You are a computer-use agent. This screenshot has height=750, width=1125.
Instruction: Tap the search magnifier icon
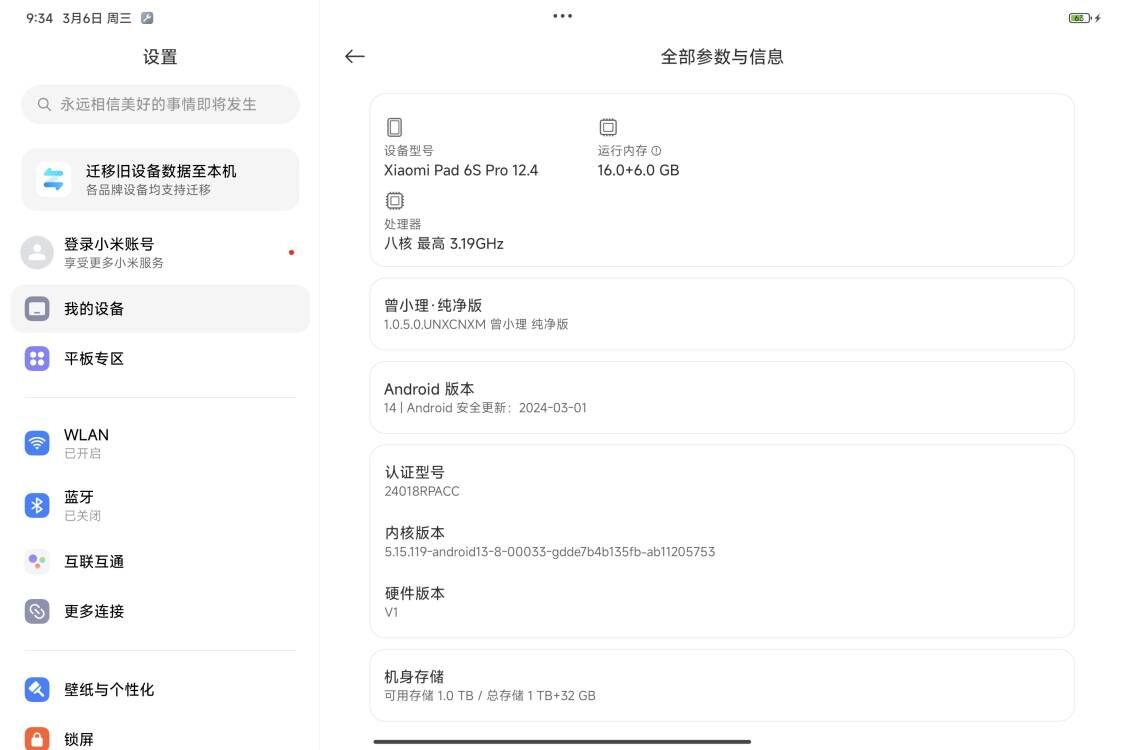click(x=44, y=105)
